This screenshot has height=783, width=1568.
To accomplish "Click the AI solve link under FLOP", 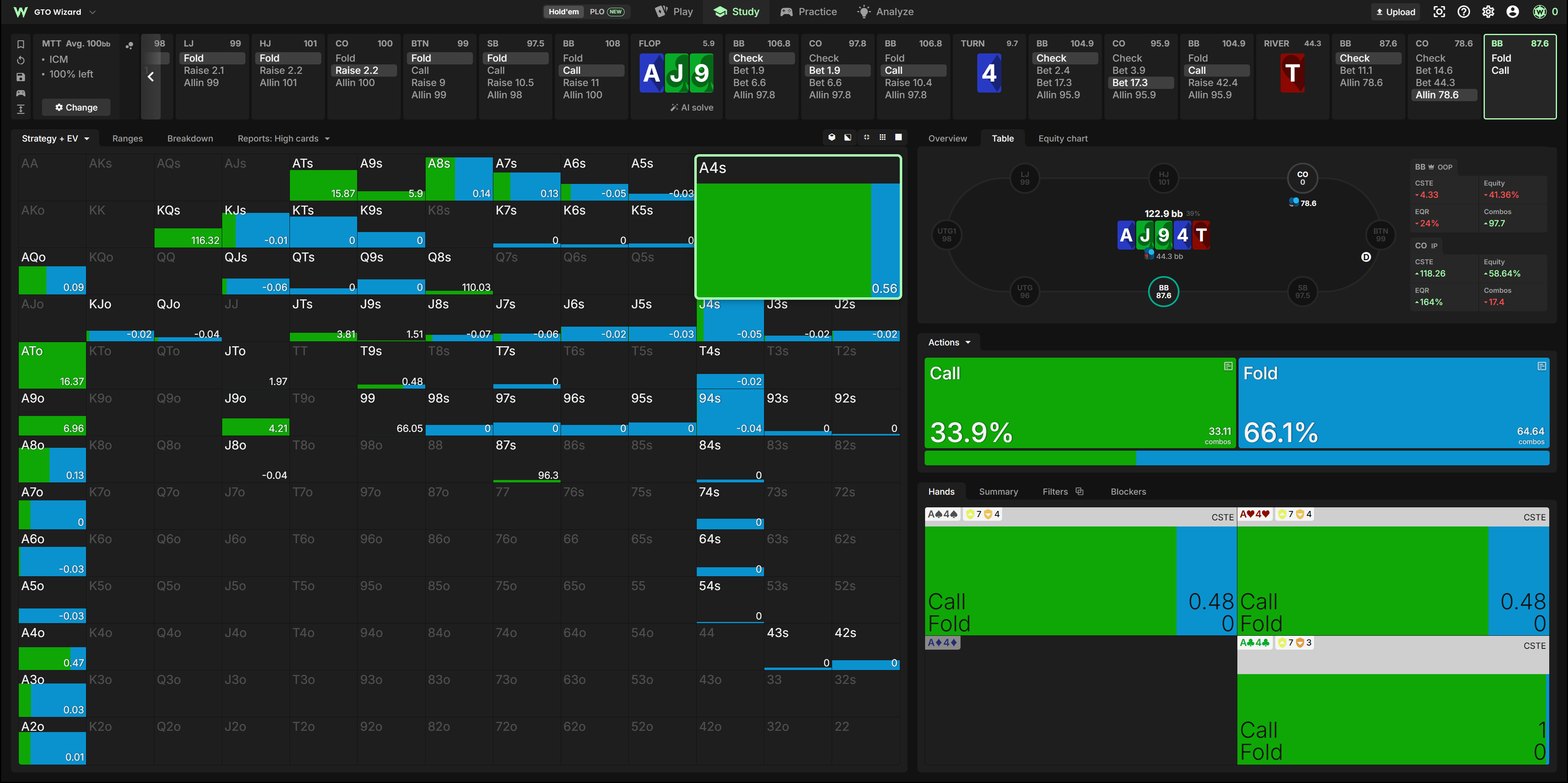I will [x=691, y=107].
